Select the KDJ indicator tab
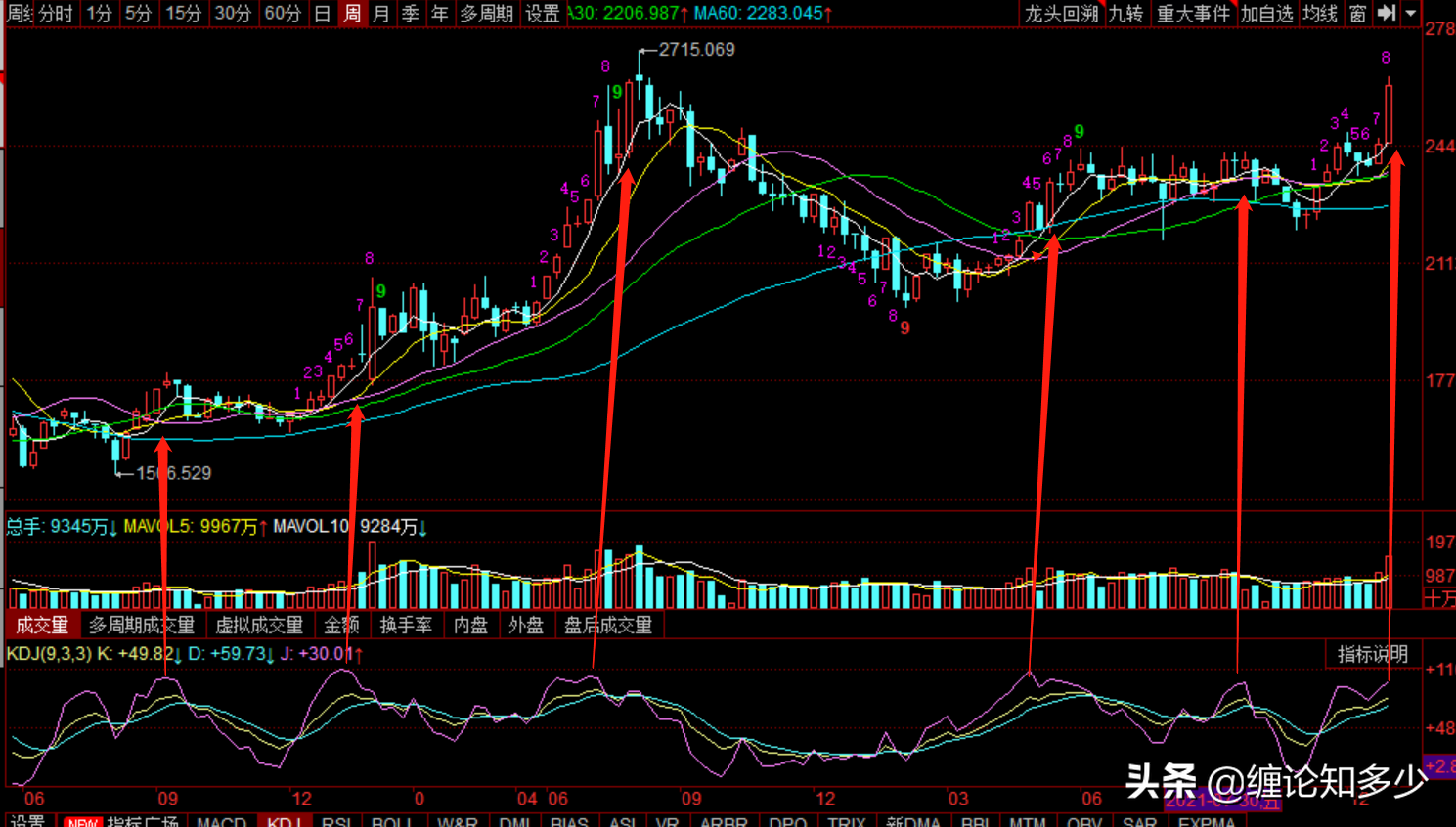 (284, 821)
